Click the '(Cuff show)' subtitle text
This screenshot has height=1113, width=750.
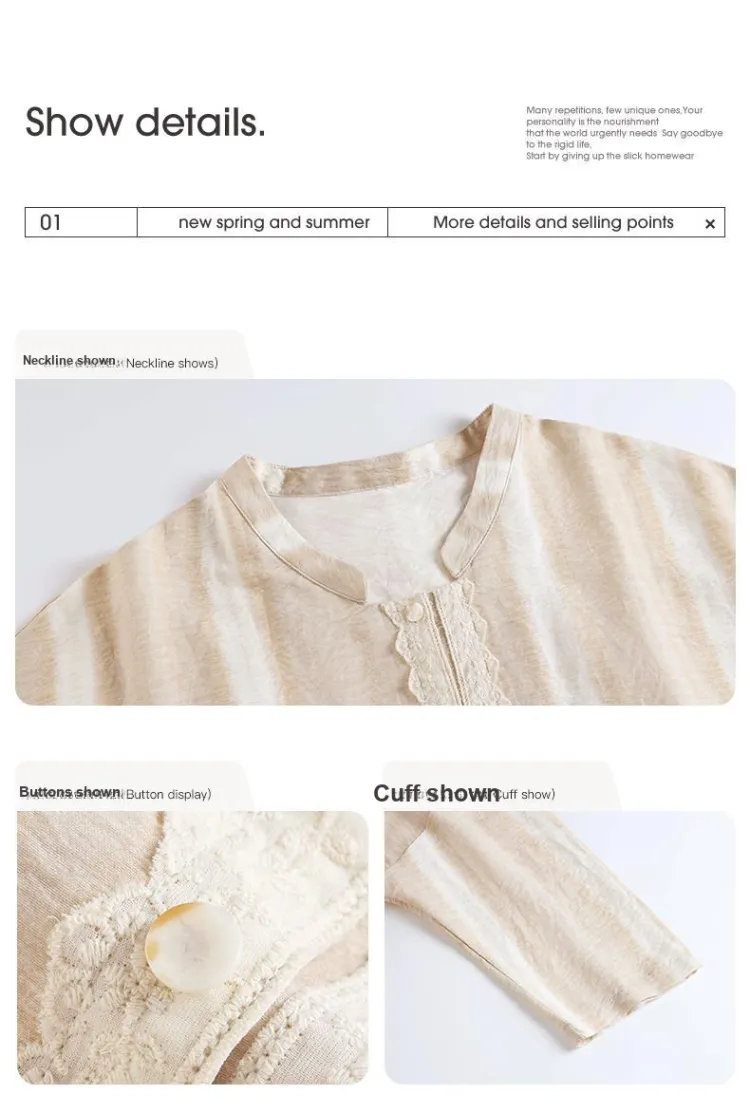[526, 794]
